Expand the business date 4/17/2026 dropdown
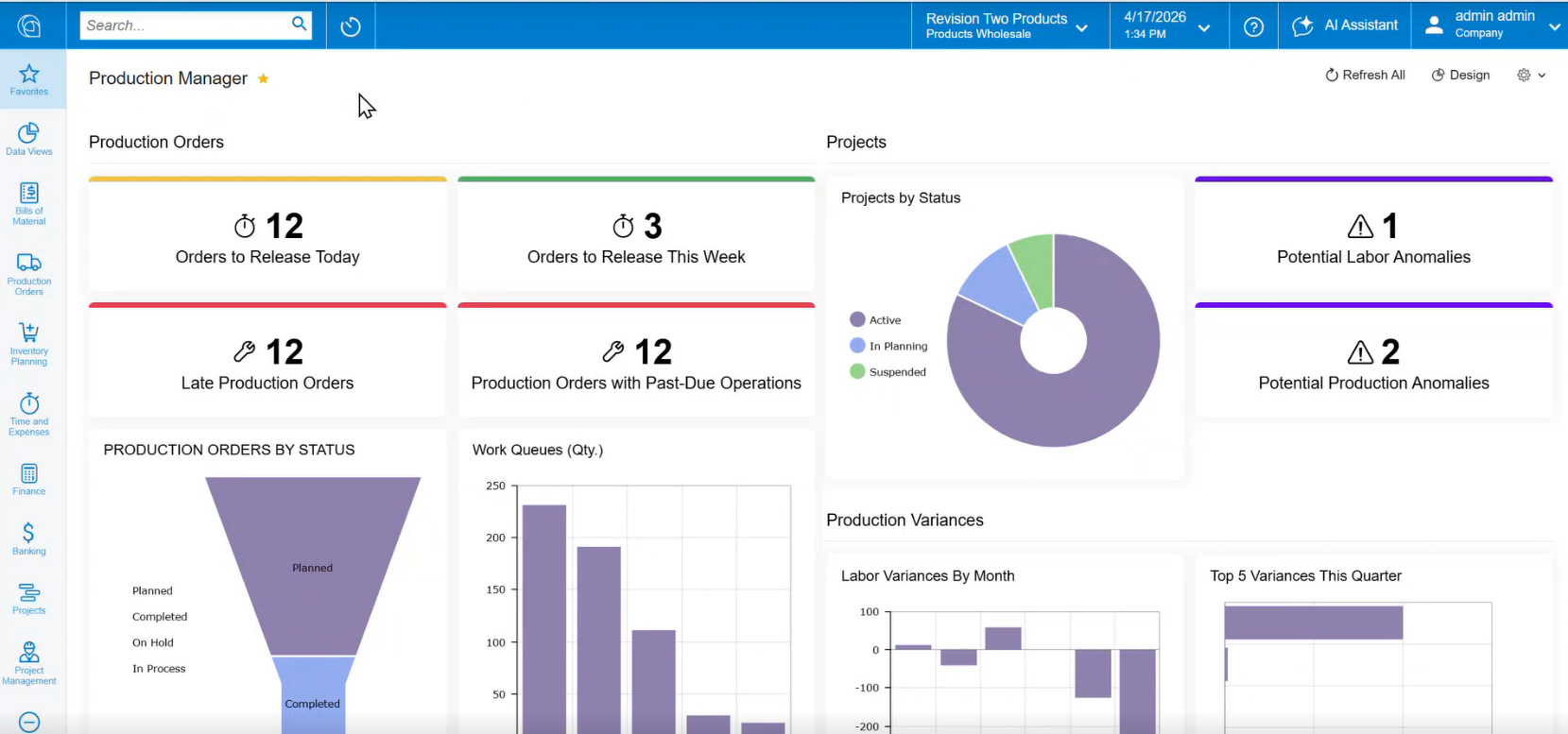The width and height of the screenshot is (1568, 734). (1167, 26)
